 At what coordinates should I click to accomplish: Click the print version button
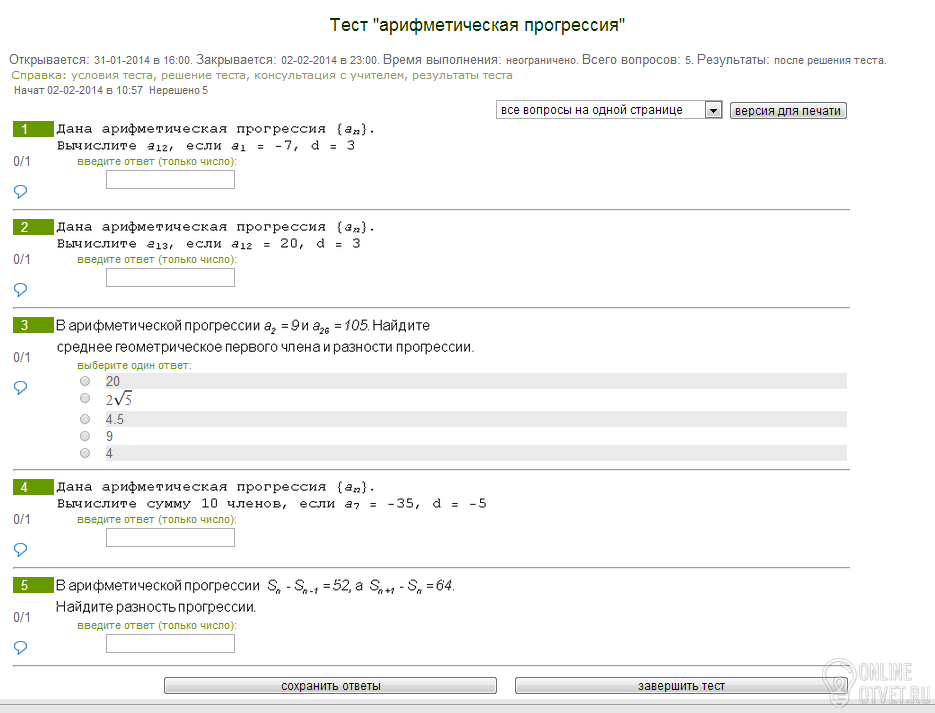pos(788,110)
